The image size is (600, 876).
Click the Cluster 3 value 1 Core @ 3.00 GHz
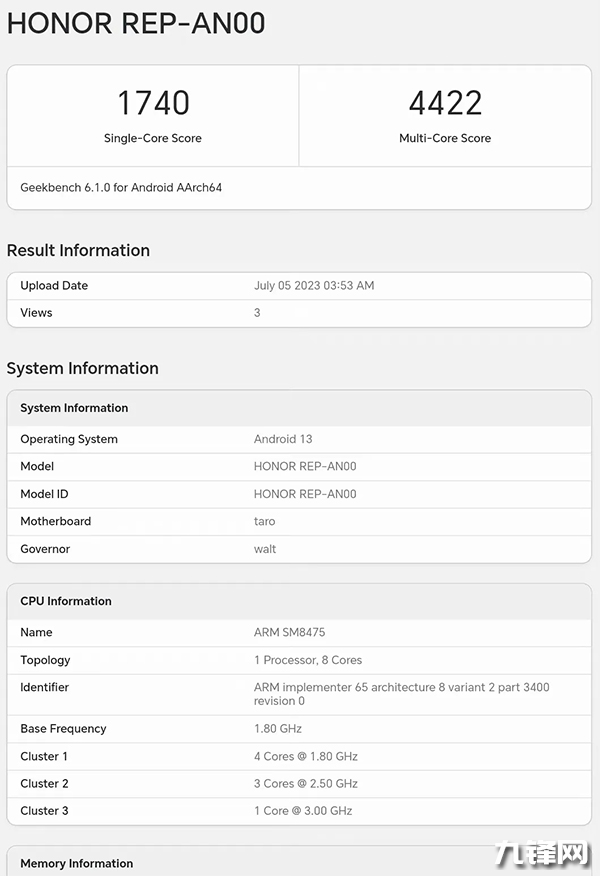point(303,810)
